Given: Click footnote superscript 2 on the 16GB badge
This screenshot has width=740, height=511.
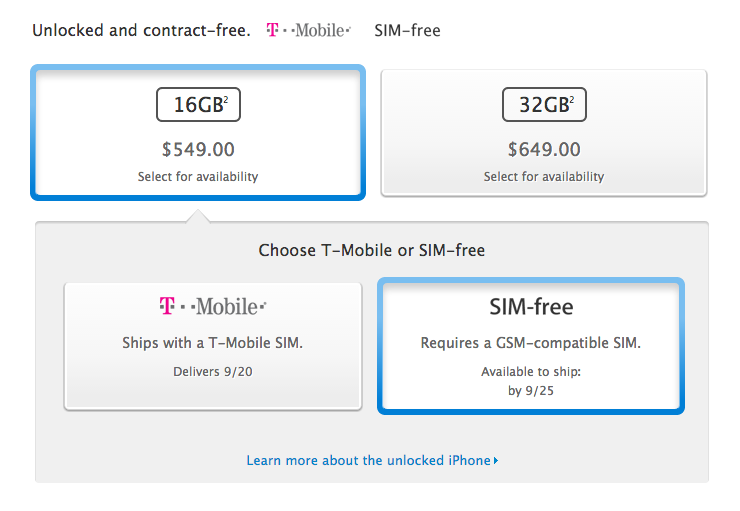Looking at the screenshot, I should click(227, 99).
